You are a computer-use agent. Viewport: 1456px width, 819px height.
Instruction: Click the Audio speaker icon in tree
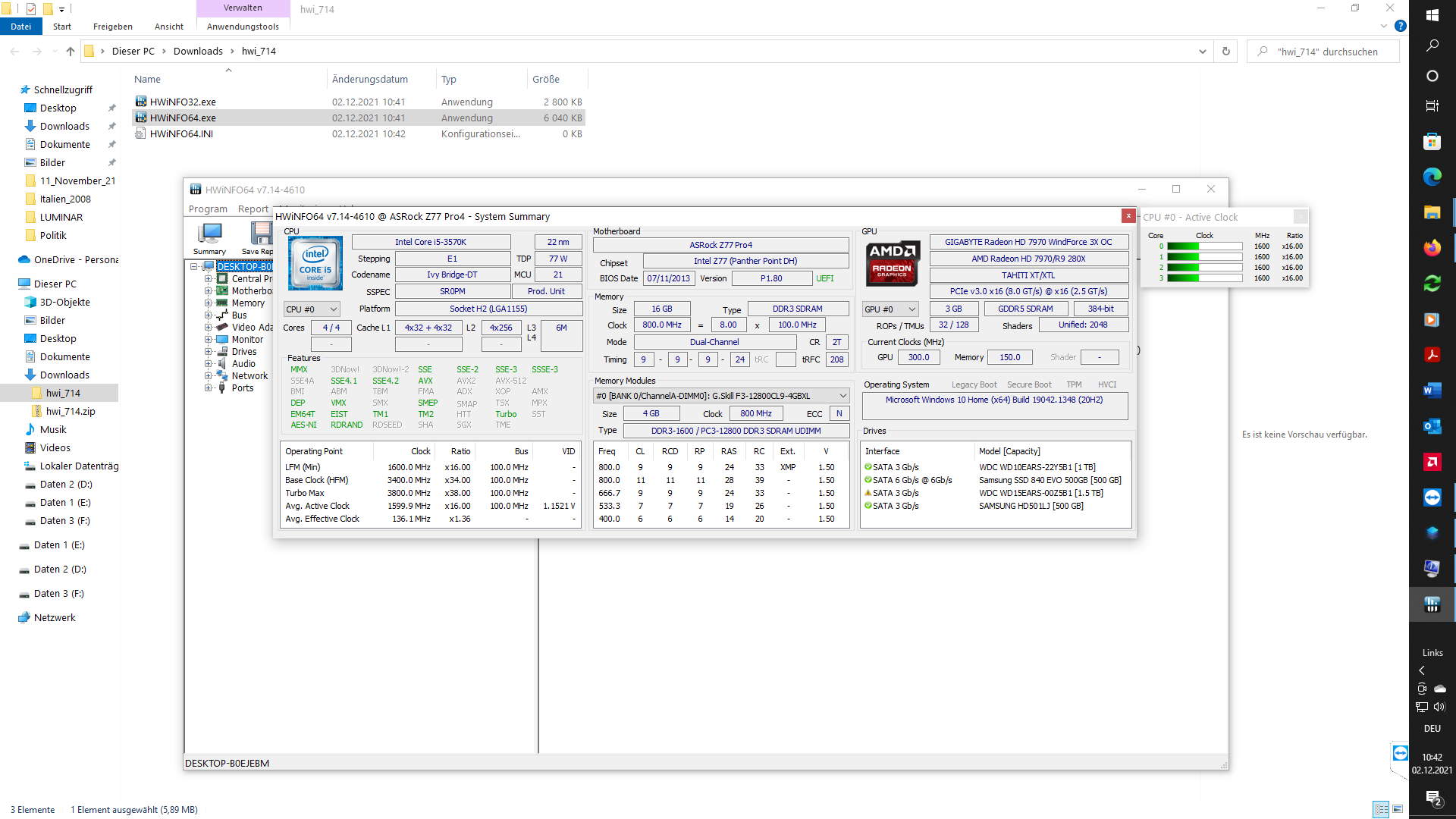coord(223,364)
